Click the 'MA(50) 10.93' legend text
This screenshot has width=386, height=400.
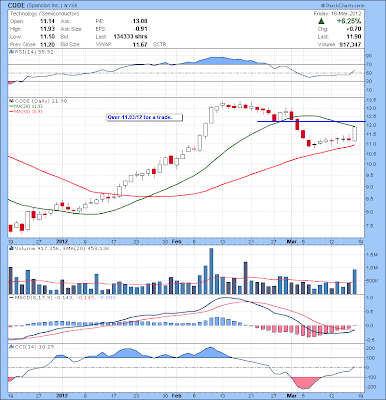(x=27, y=111)
